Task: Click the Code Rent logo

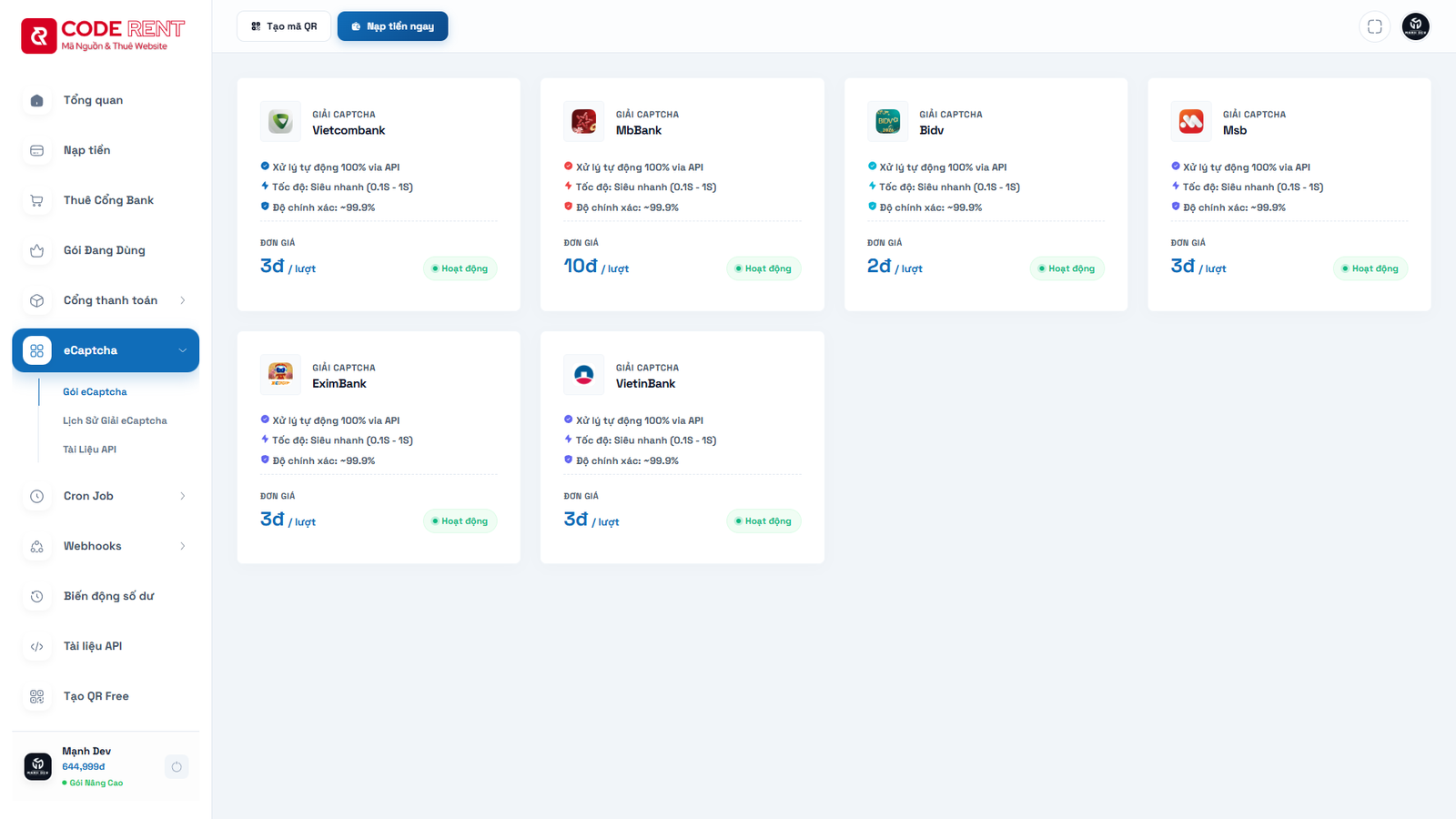Action: (103, 35)
